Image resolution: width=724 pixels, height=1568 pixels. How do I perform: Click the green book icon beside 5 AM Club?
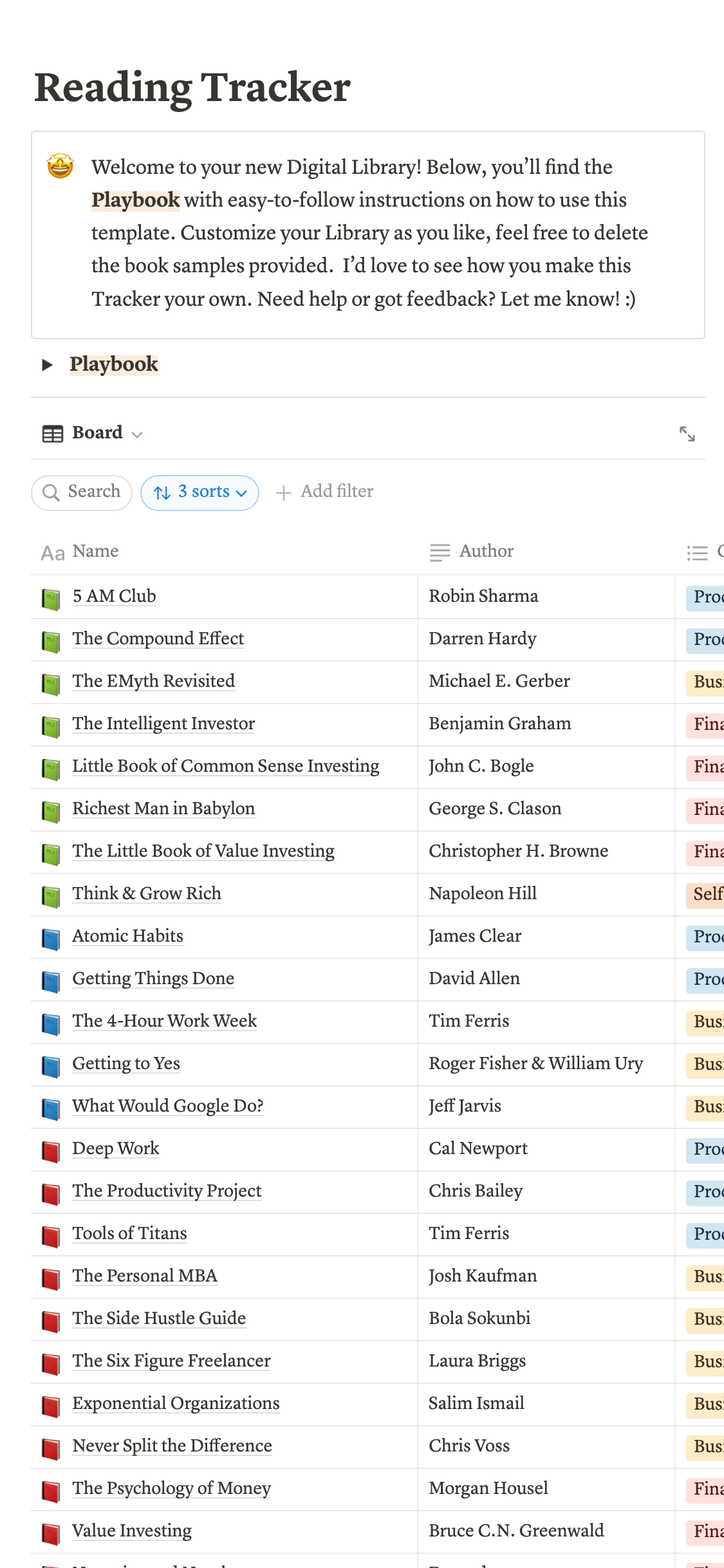tap(51, 598)
